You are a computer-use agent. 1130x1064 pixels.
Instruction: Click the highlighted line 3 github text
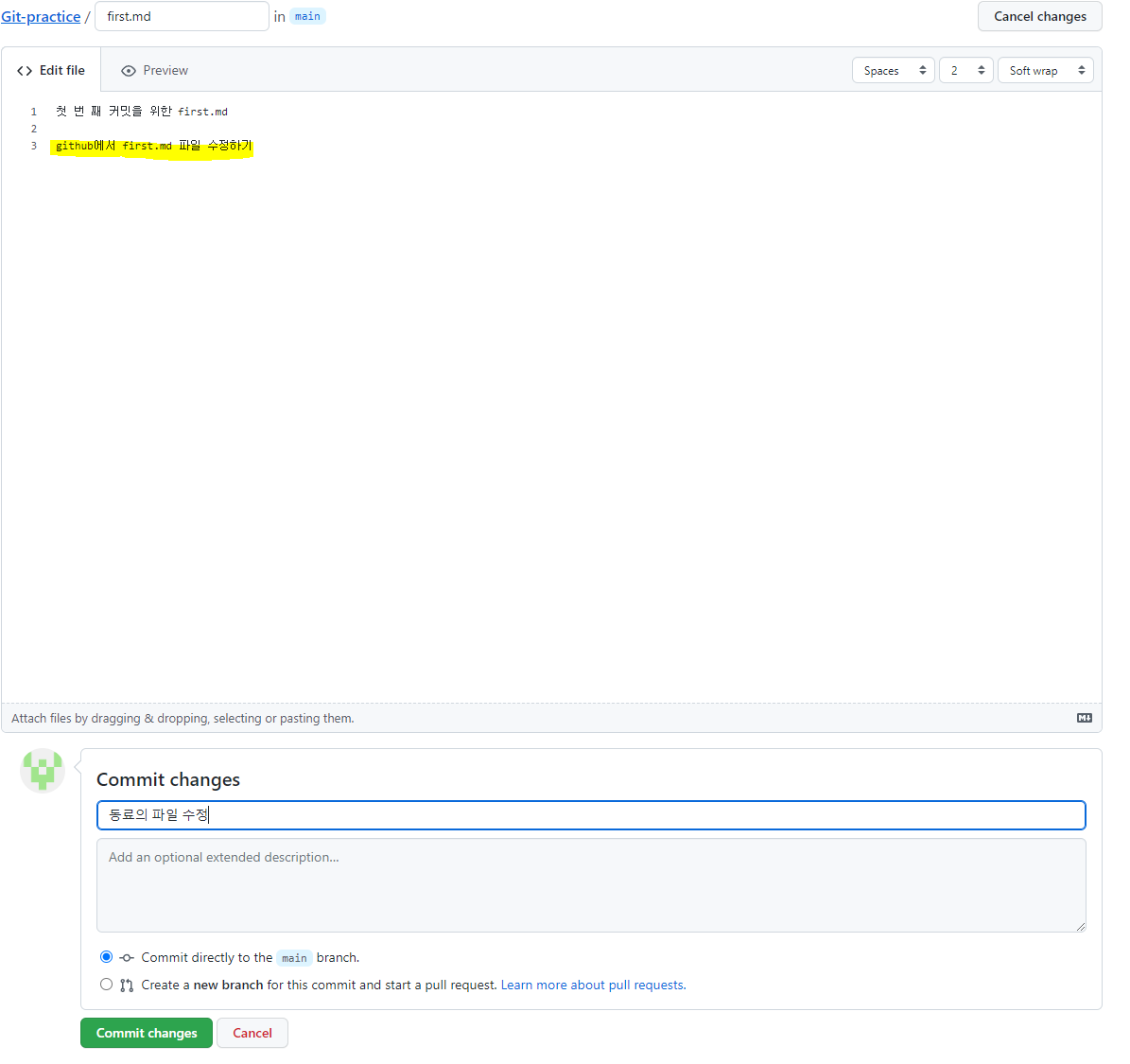(x=153, y=146)
